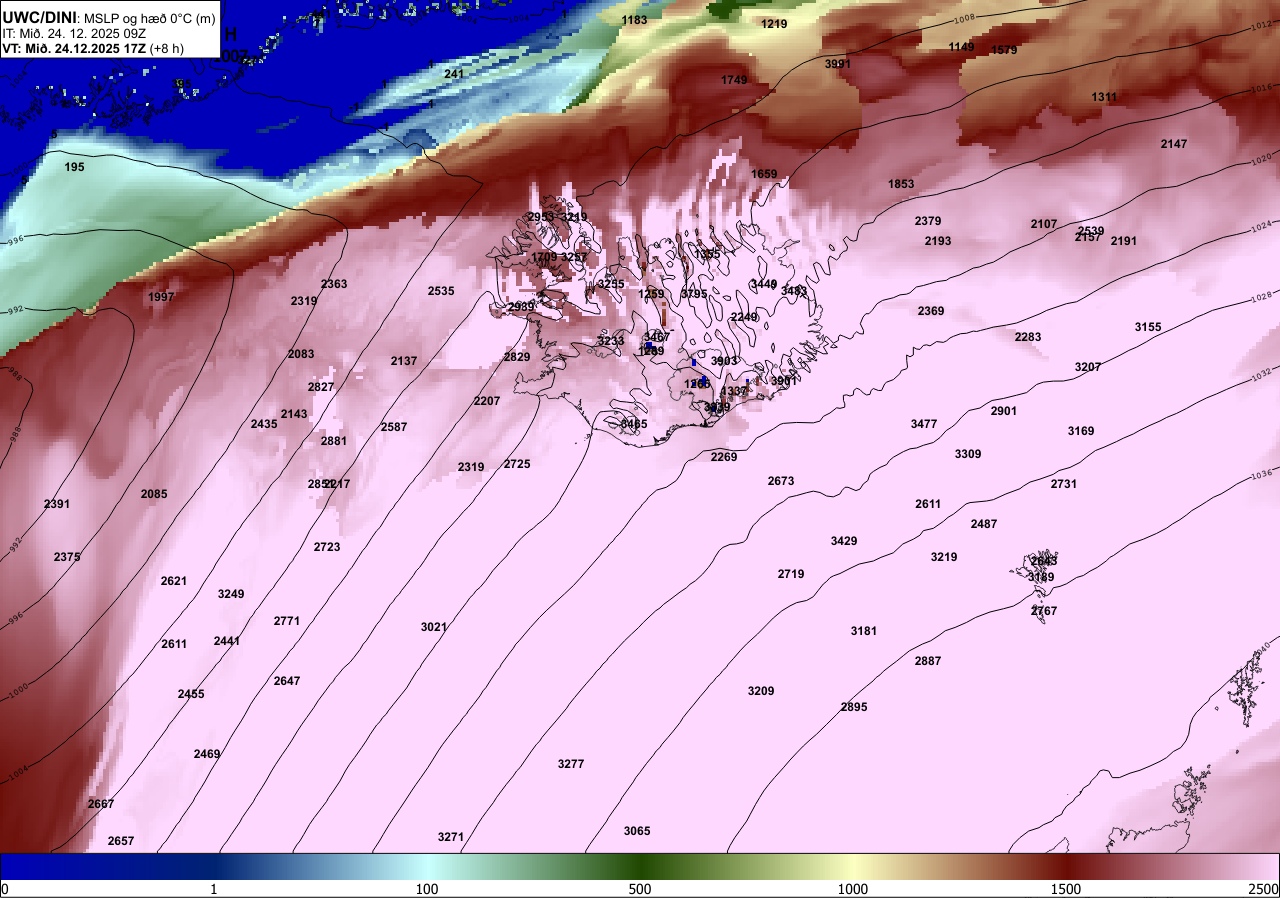
Task: Select the height value 1749
Action: [x=734, y=80]
